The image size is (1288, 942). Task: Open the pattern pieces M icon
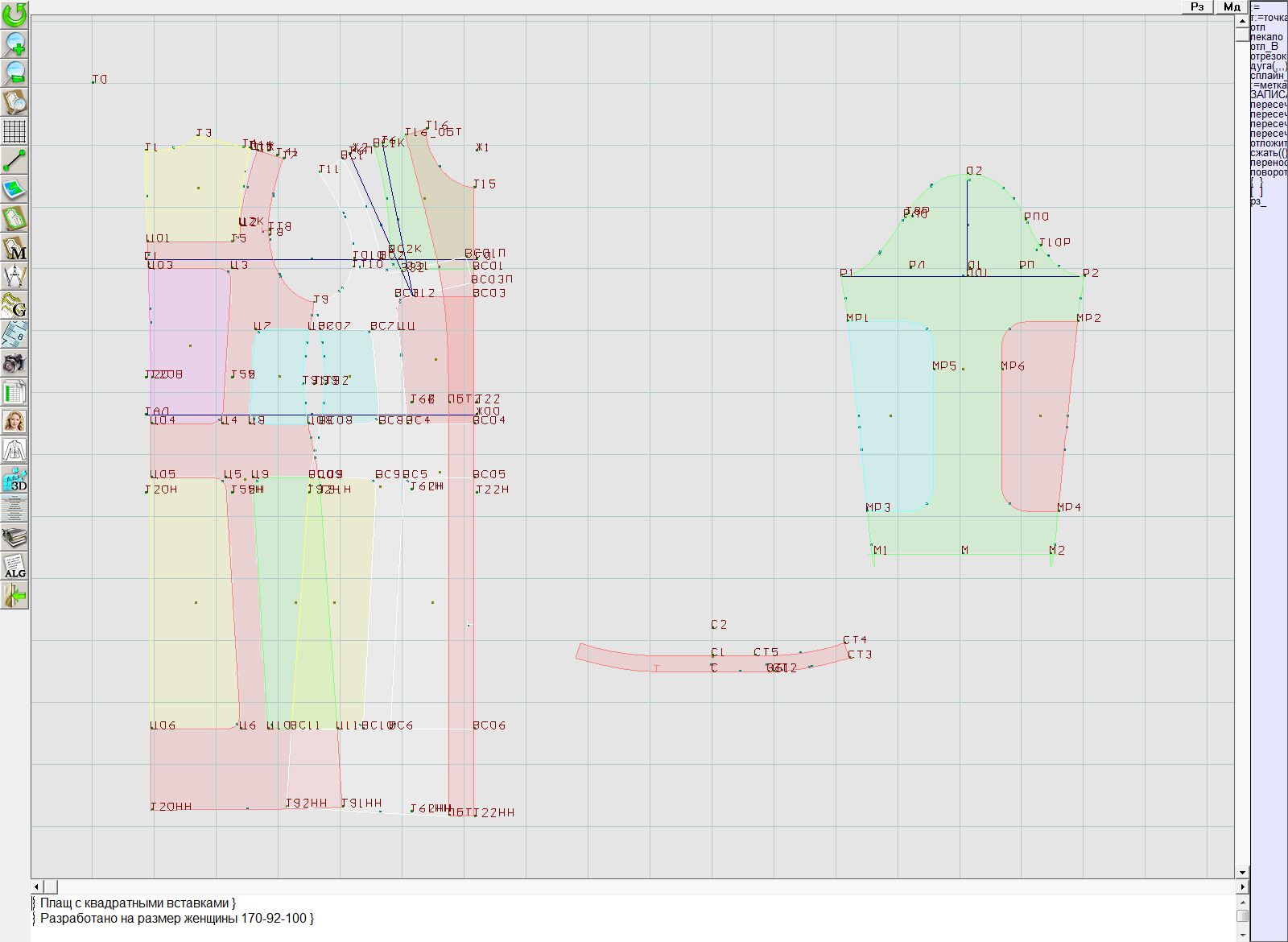tap(14, 247)
